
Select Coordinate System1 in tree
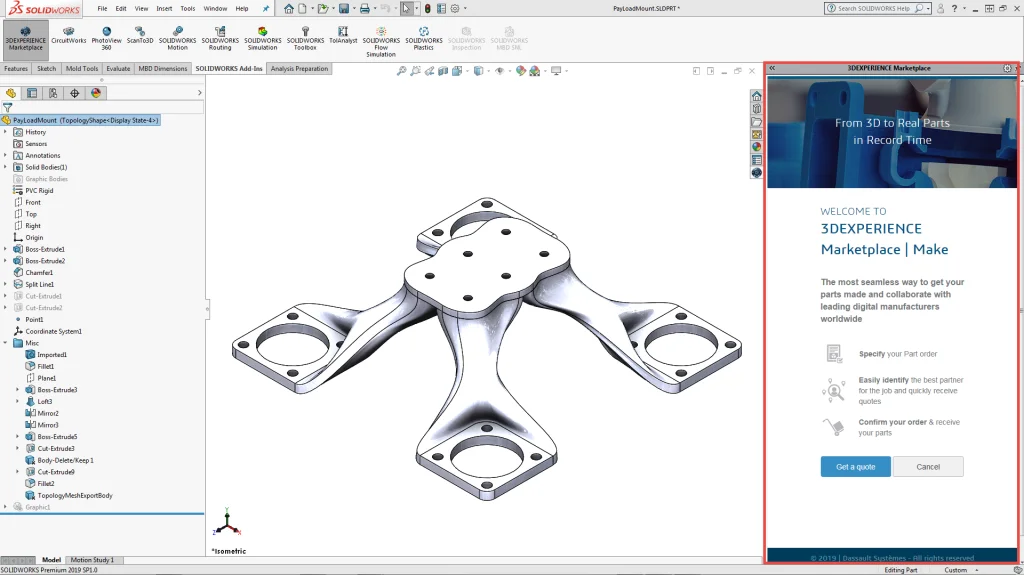[54, 331]
